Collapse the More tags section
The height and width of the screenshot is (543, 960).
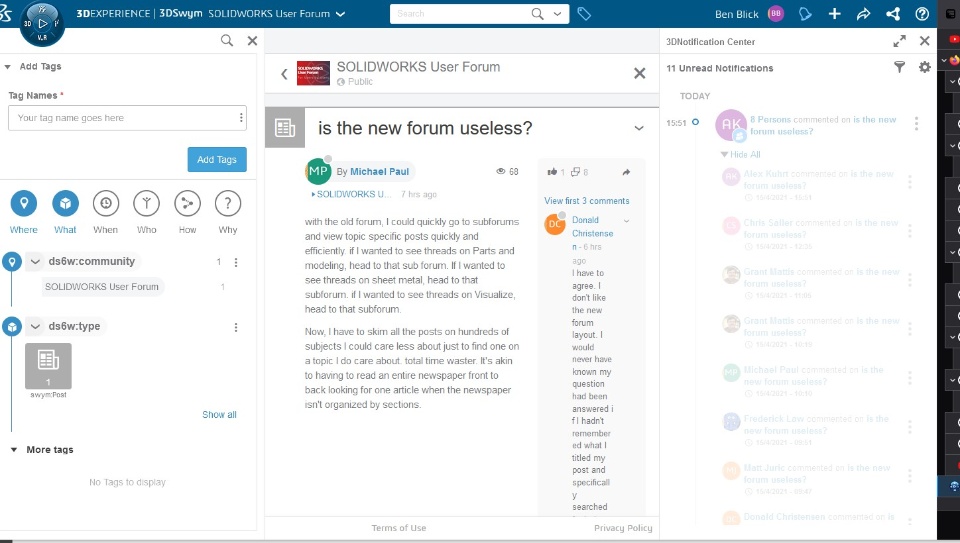coord(13,450)
